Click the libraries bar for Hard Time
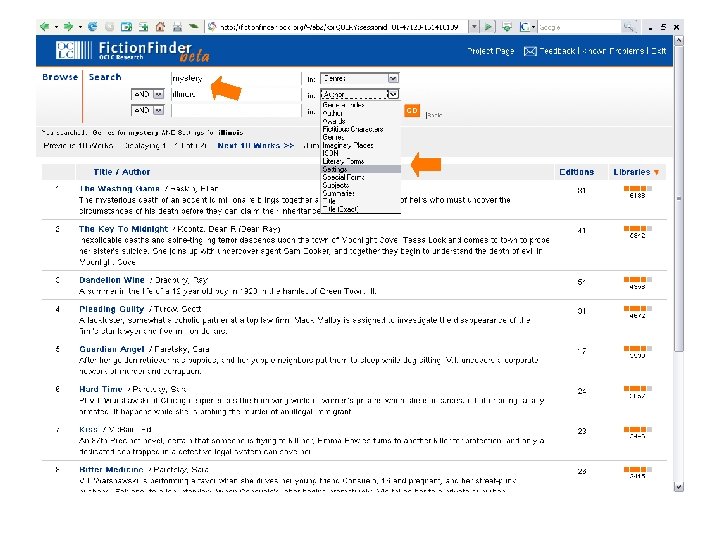Viewport: 720px width, 540px height. 637,389
